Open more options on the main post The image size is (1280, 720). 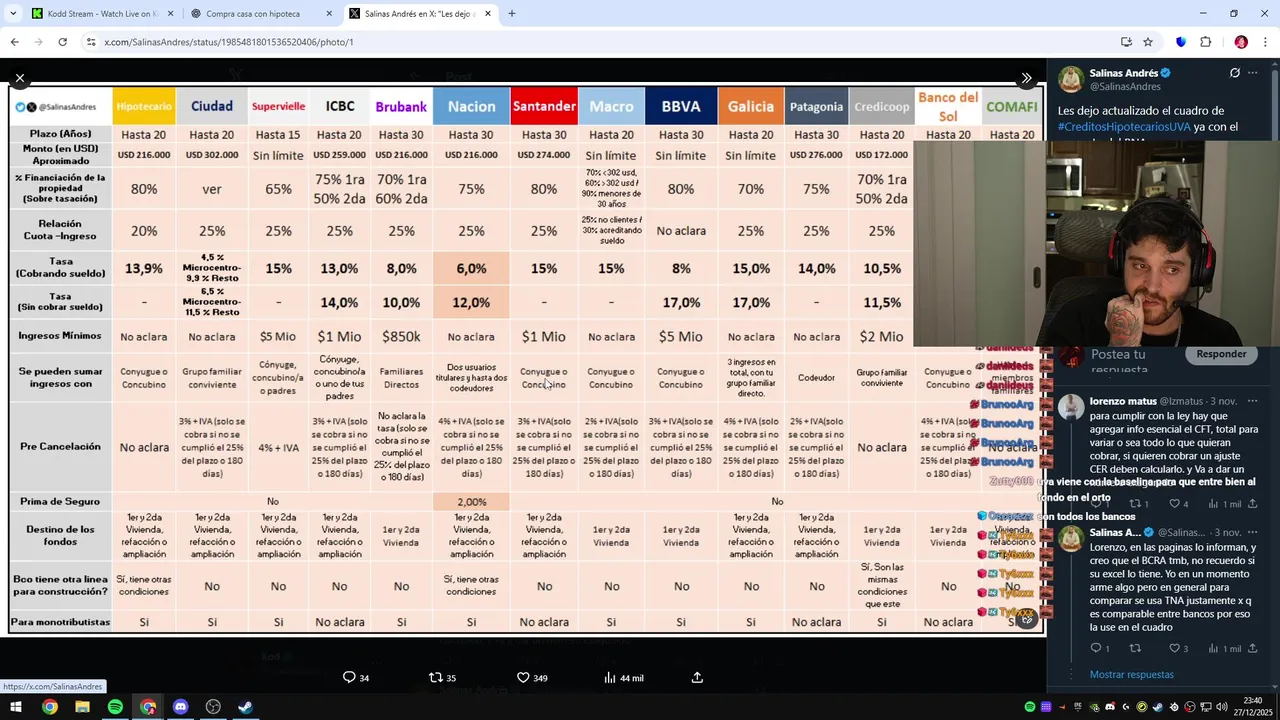pyautogui.click(x=1253, y=73)
